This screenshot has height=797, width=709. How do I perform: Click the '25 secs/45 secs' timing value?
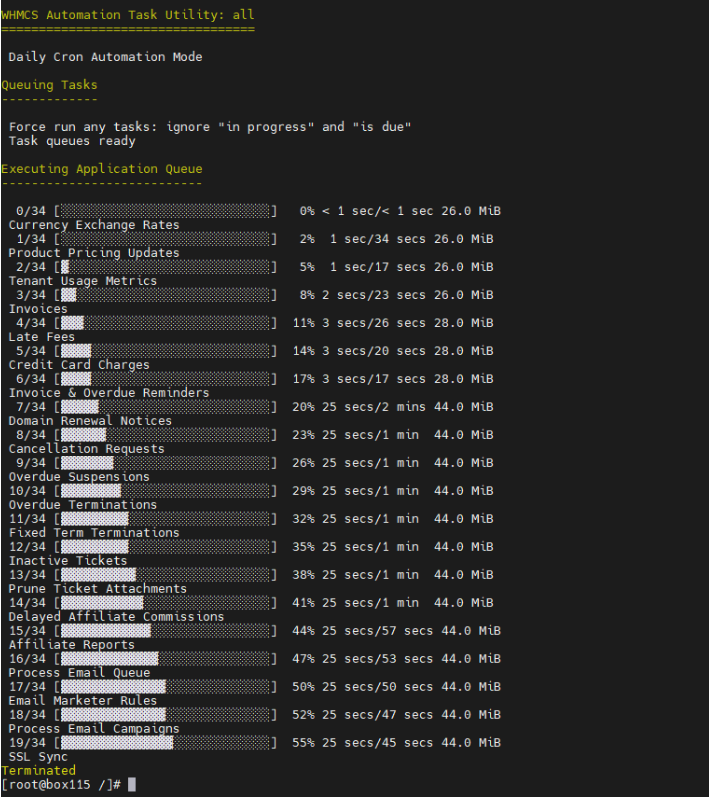coord(378,742)
